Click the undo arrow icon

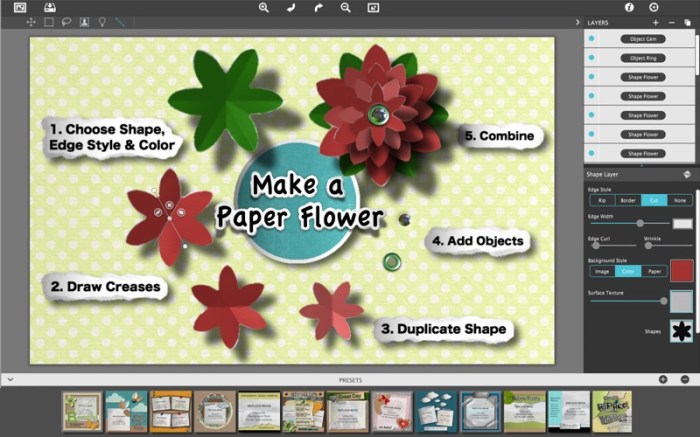click(291, 7)
